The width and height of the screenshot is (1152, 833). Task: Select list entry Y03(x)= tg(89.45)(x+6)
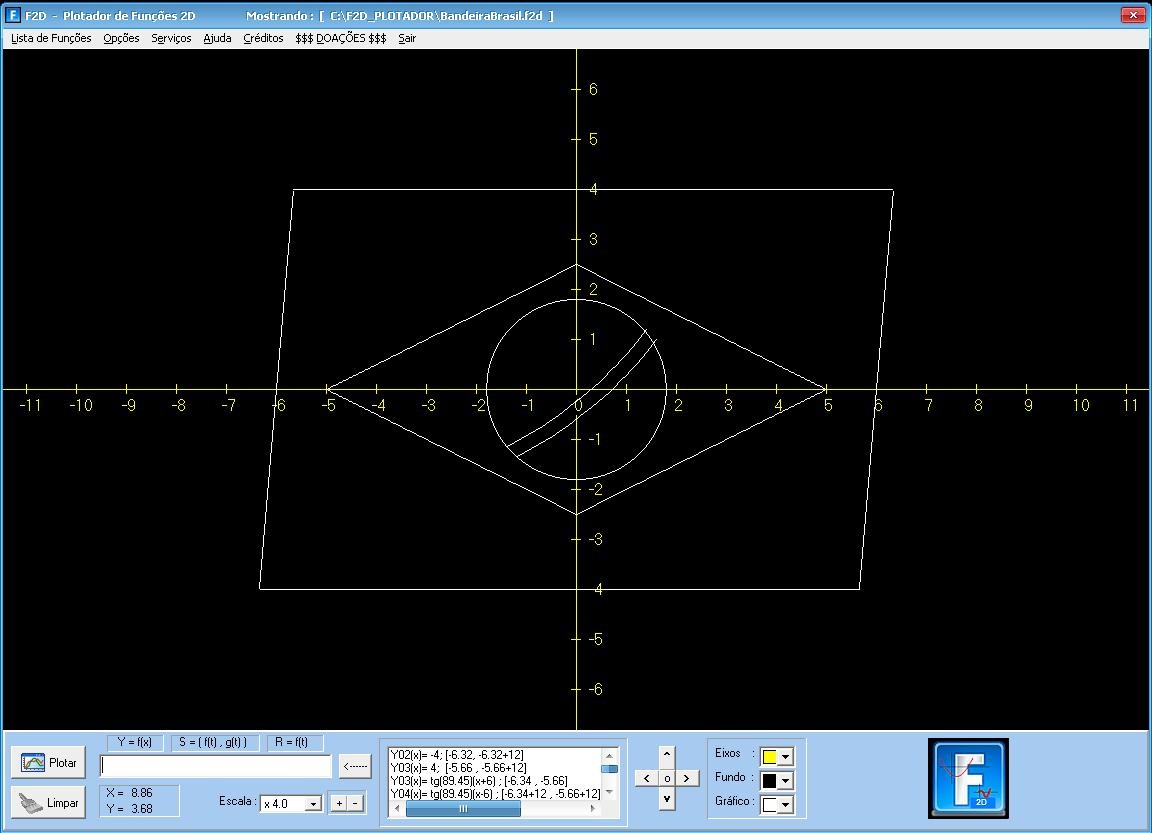tap(479, 781)
